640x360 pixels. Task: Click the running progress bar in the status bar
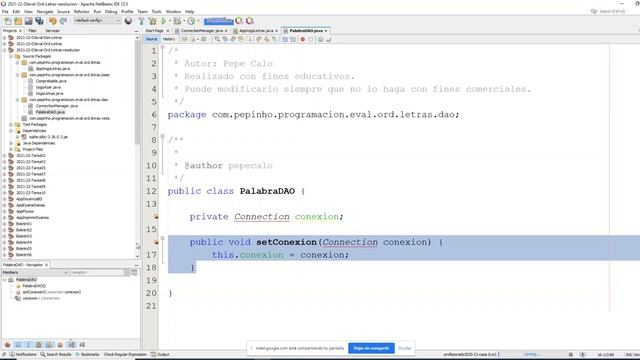click(x=531, y=354)
